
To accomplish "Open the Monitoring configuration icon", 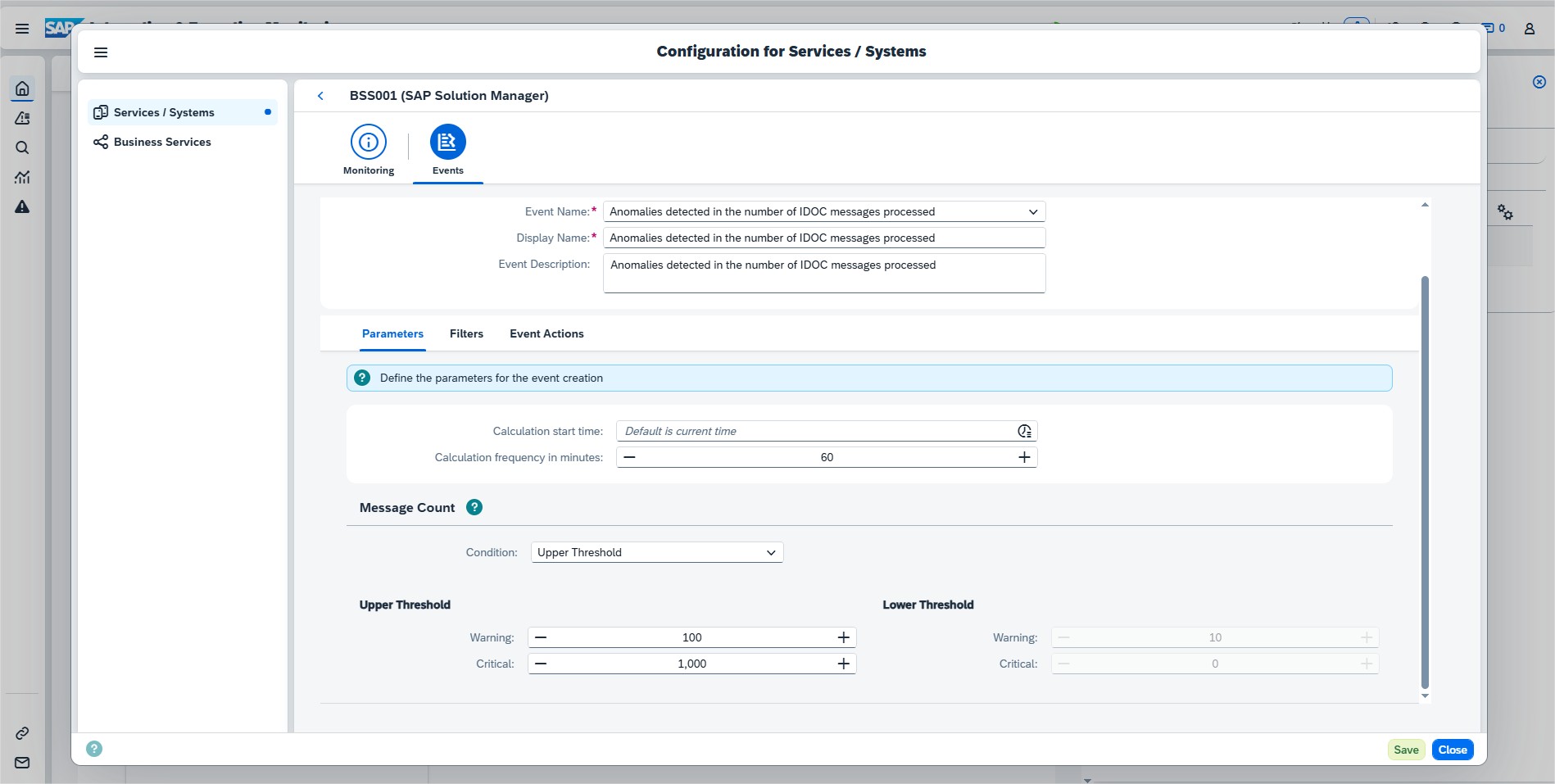I will pos(368,143).
